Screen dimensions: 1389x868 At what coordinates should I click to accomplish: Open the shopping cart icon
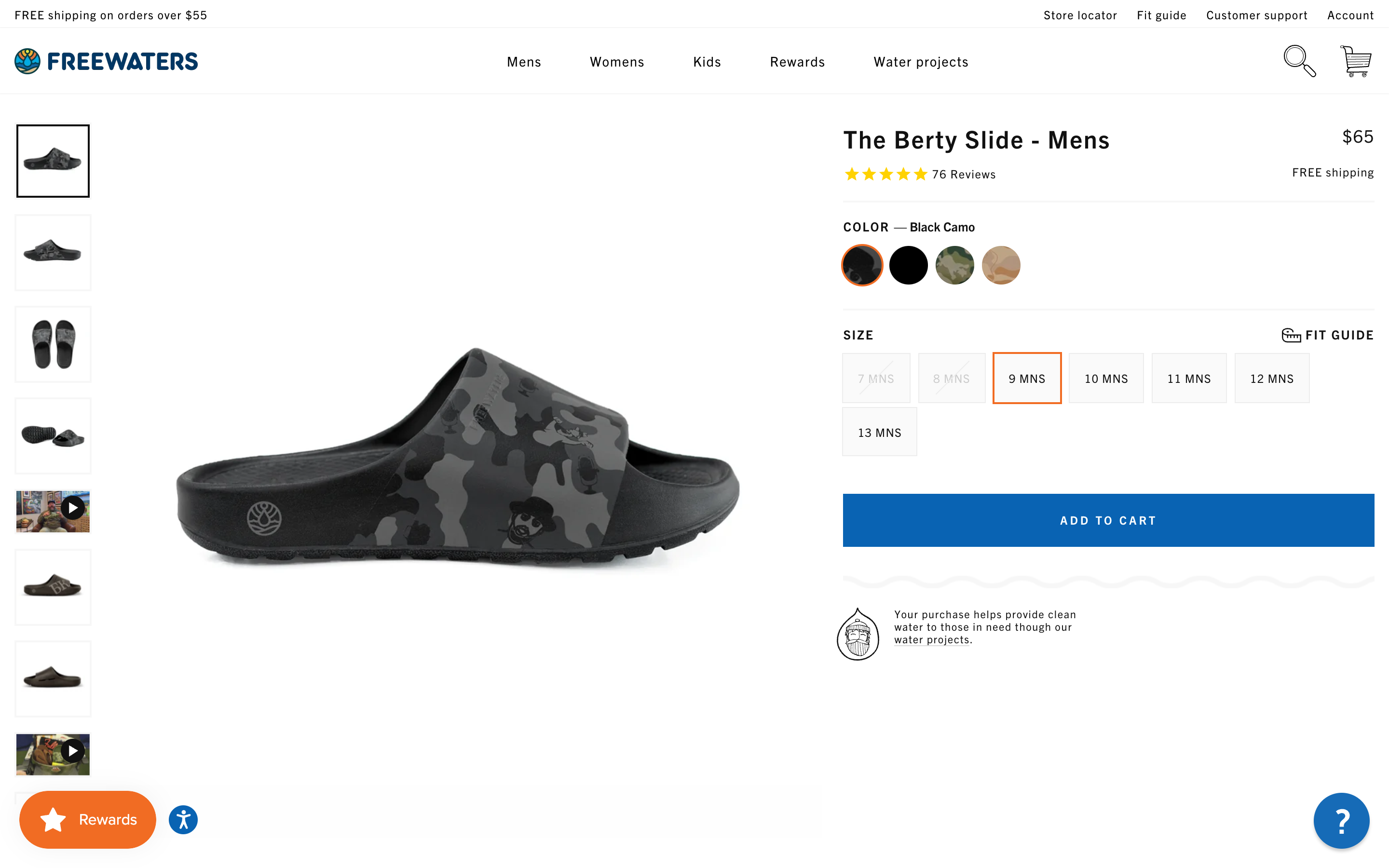(x=1356, y=61)
